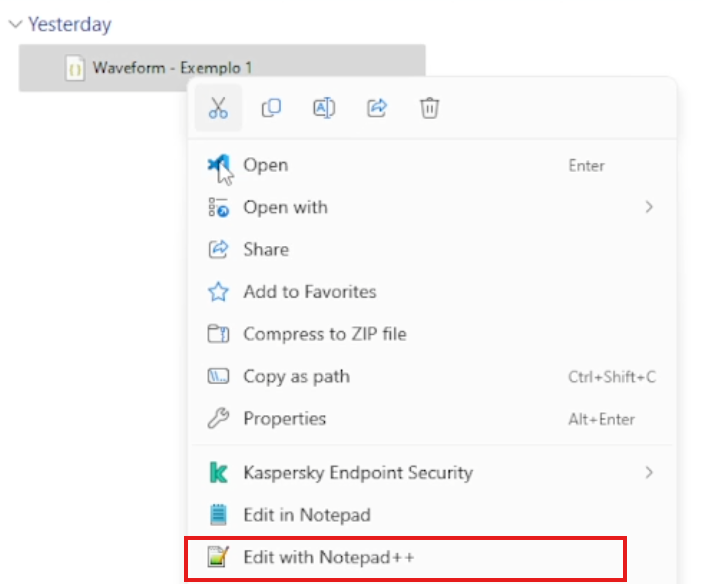Choose Edit in Notepad

pyautogui.click(x=306, y=515)
